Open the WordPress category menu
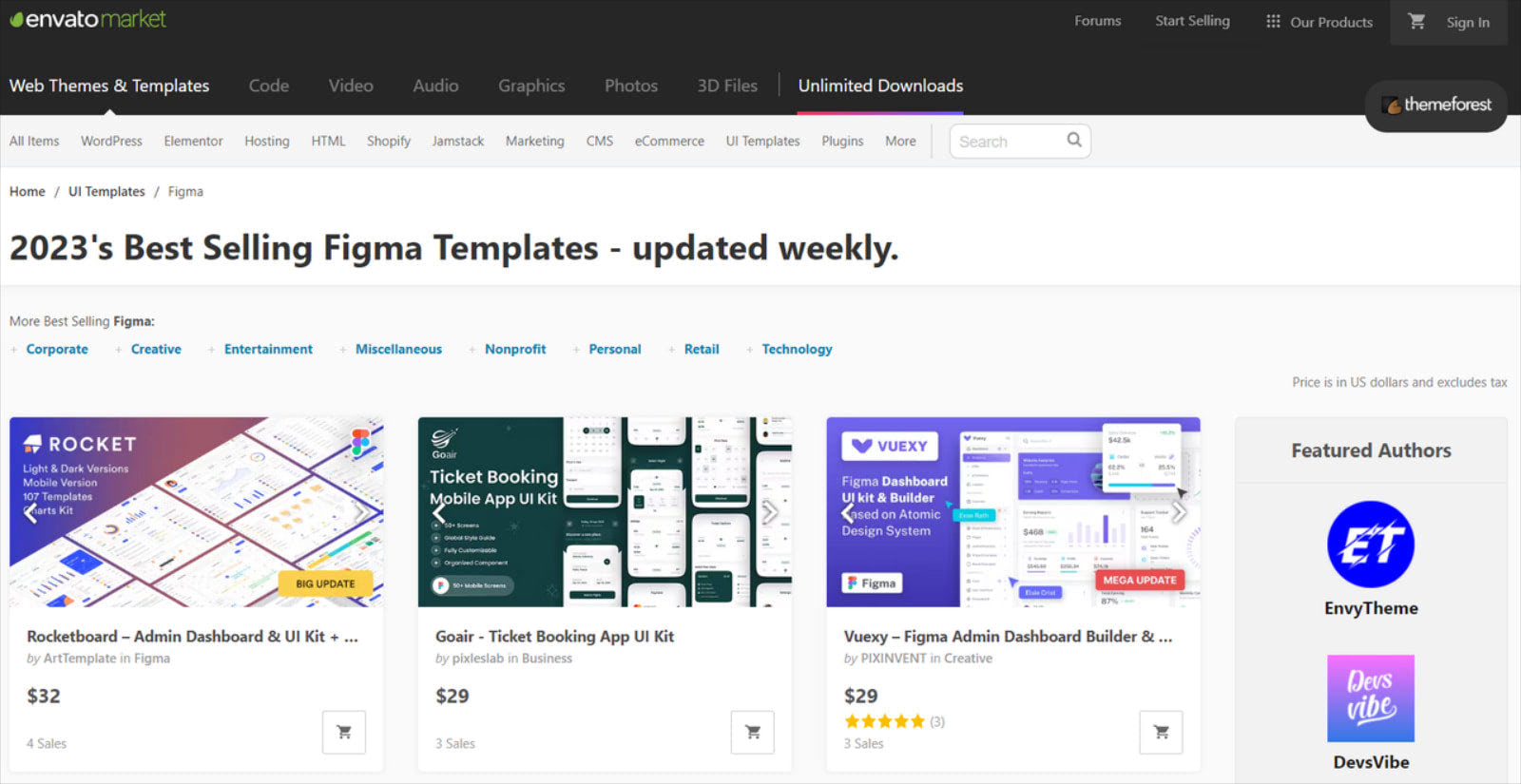Viewport: 1521px width, 784px height. [x=111, y=141]
